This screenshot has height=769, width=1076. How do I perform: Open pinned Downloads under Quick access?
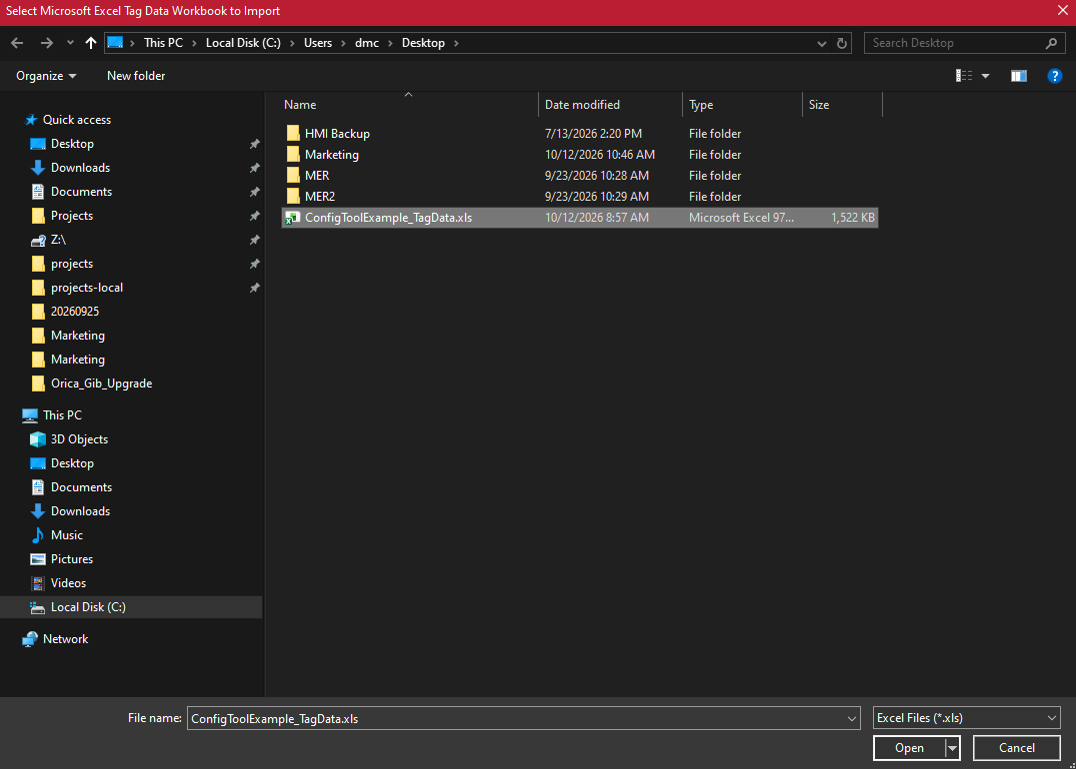point(80,167)
